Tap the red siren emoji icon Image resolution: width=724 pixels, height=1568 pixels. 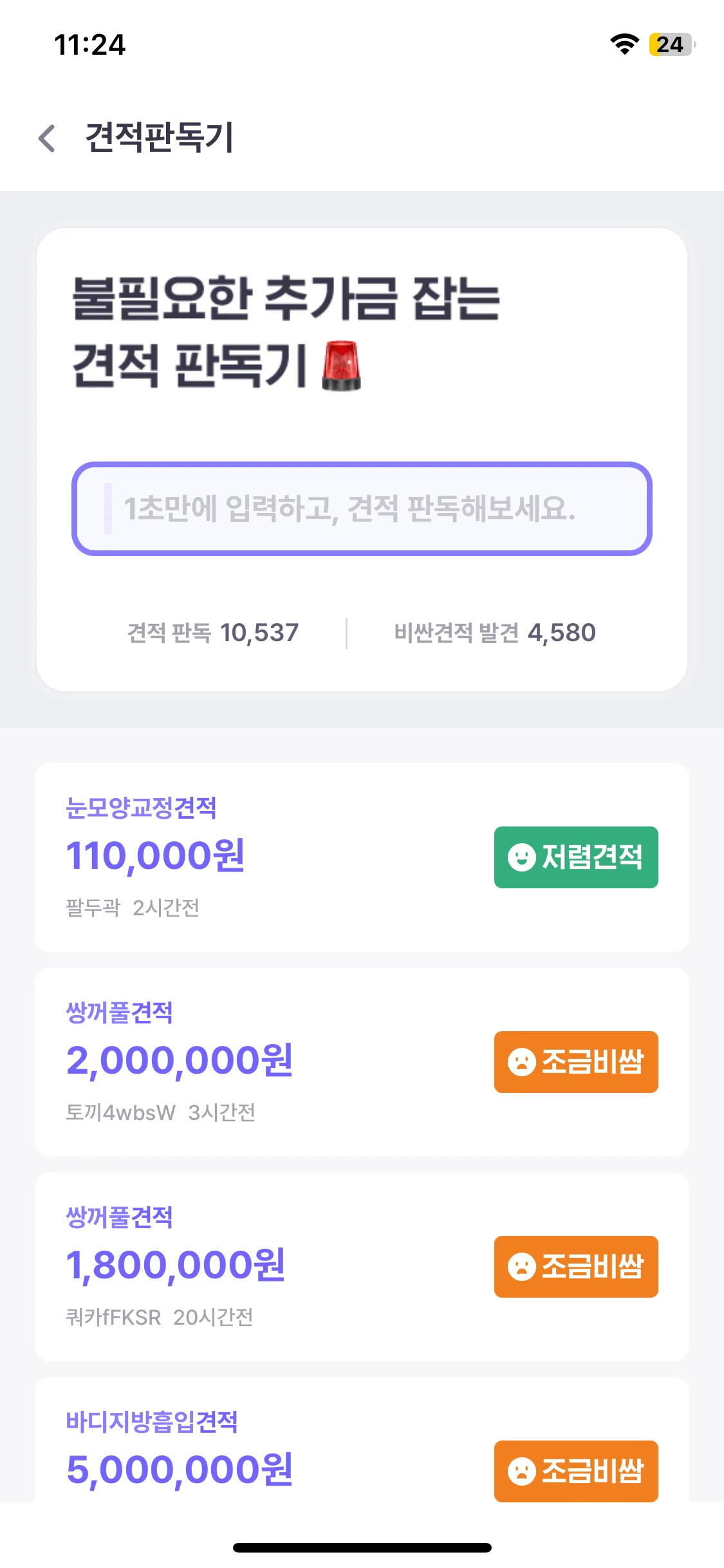click(341, 366)
